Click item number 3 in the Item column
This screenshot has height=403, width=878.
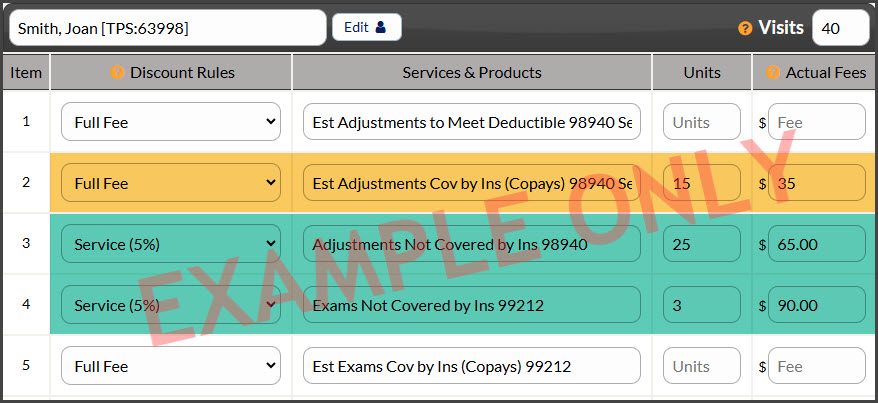(26, 243)
